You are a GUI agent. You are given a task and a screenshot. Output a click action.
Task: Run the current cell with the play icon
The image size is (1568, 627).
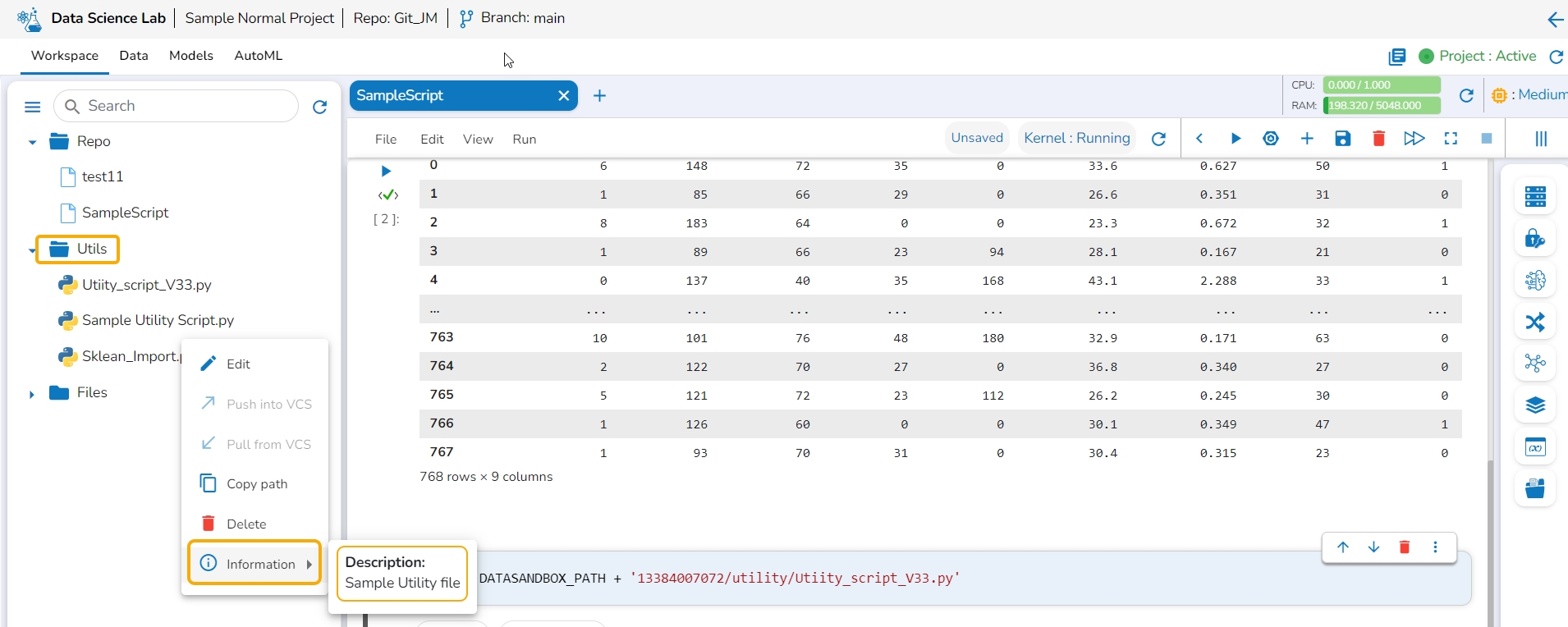(1236, 139)
